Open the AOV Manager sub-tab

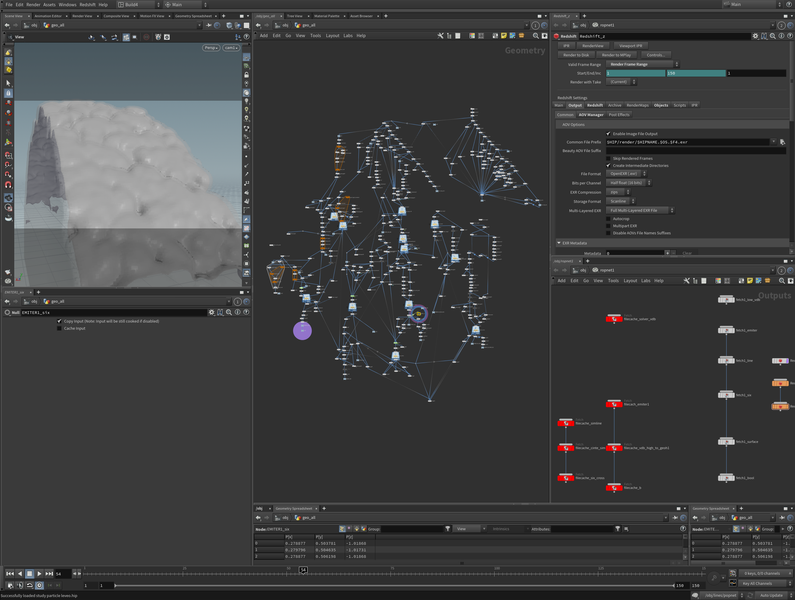coord(591,115)
